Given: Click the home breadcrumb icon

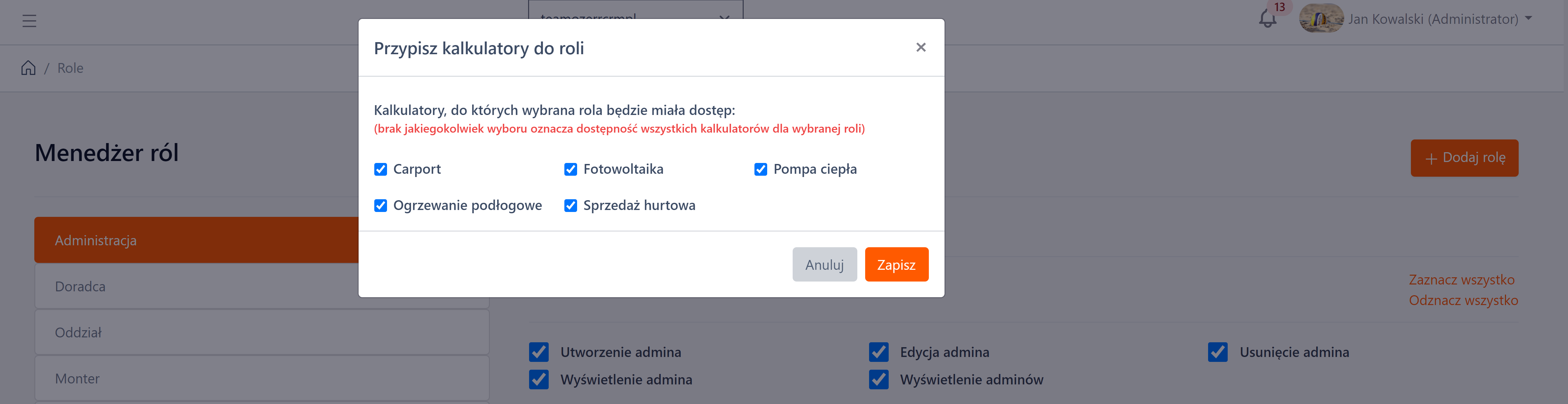Looking at the screenshot, I should (28, 68).
